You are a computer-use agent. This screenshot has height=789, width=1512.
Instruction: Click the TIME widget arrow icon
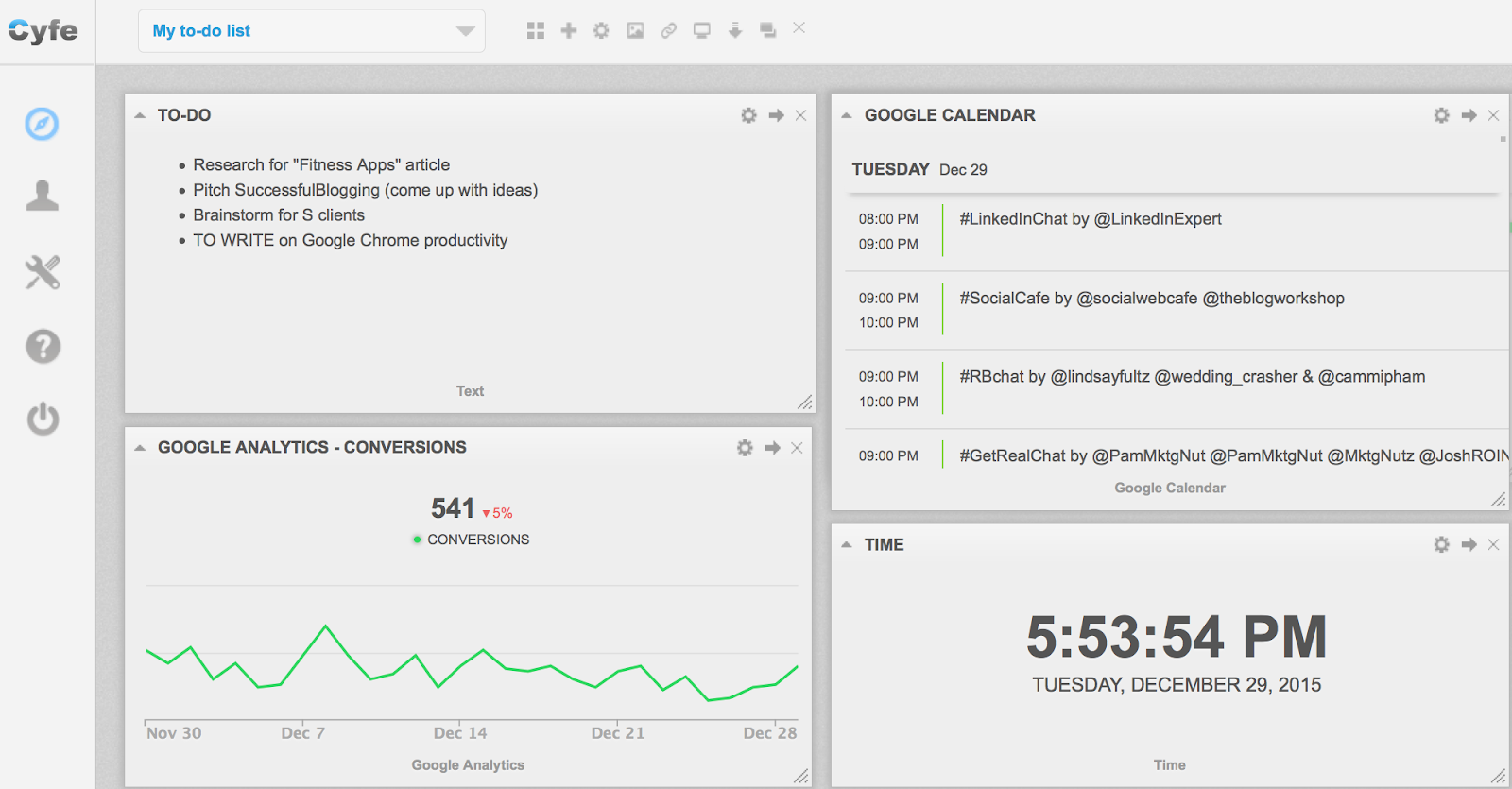point(1469,544)
